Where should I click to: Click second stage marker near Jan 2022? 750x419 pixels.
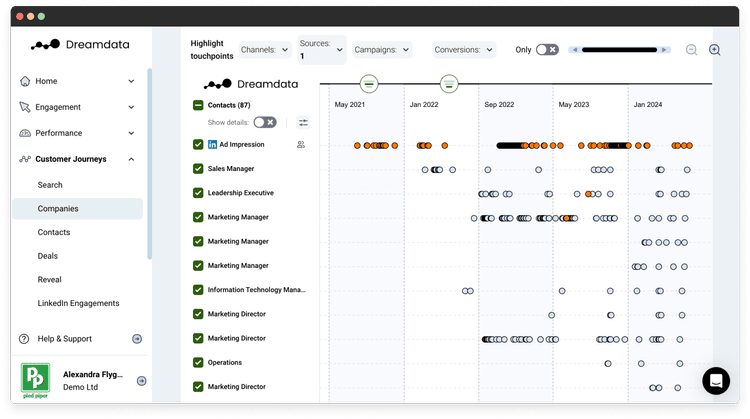pos(449,84)
